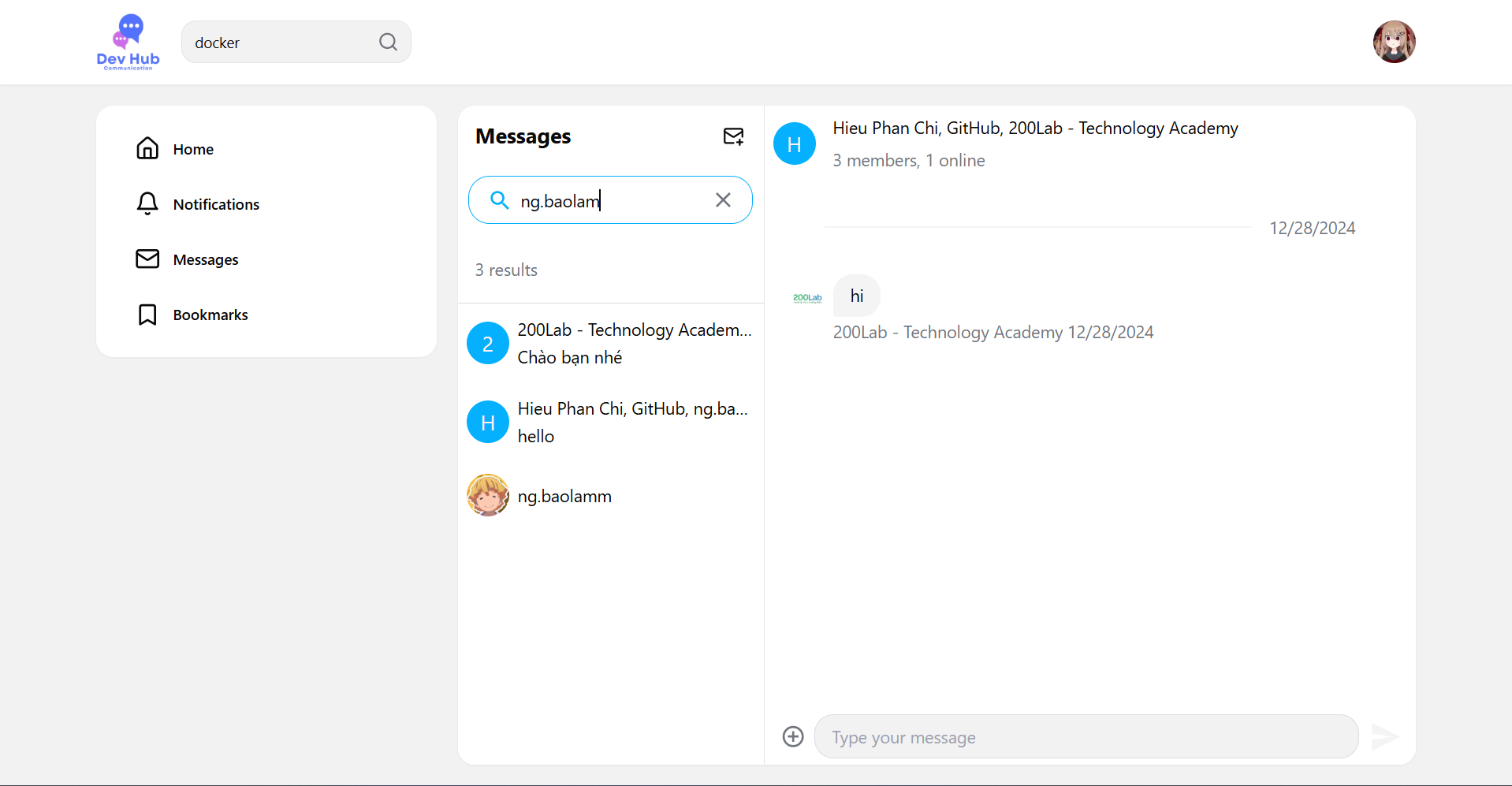The width and height of the screenshot is (1512, 786).
Task: Click chat title Hieu Phan Chi, GitHub, 200Lab
Action: [1035, 128]
